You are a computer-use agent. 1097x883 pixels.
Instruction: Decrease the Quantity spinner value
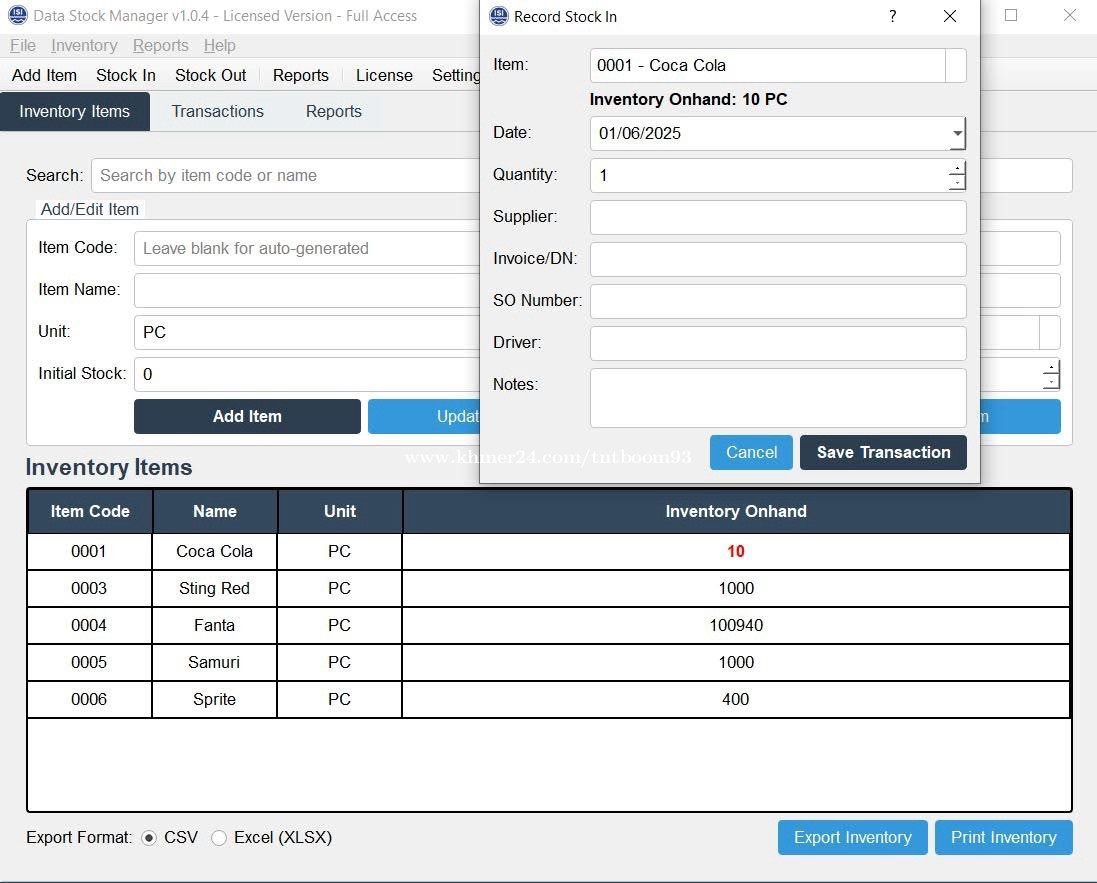(x=957, y=183)
